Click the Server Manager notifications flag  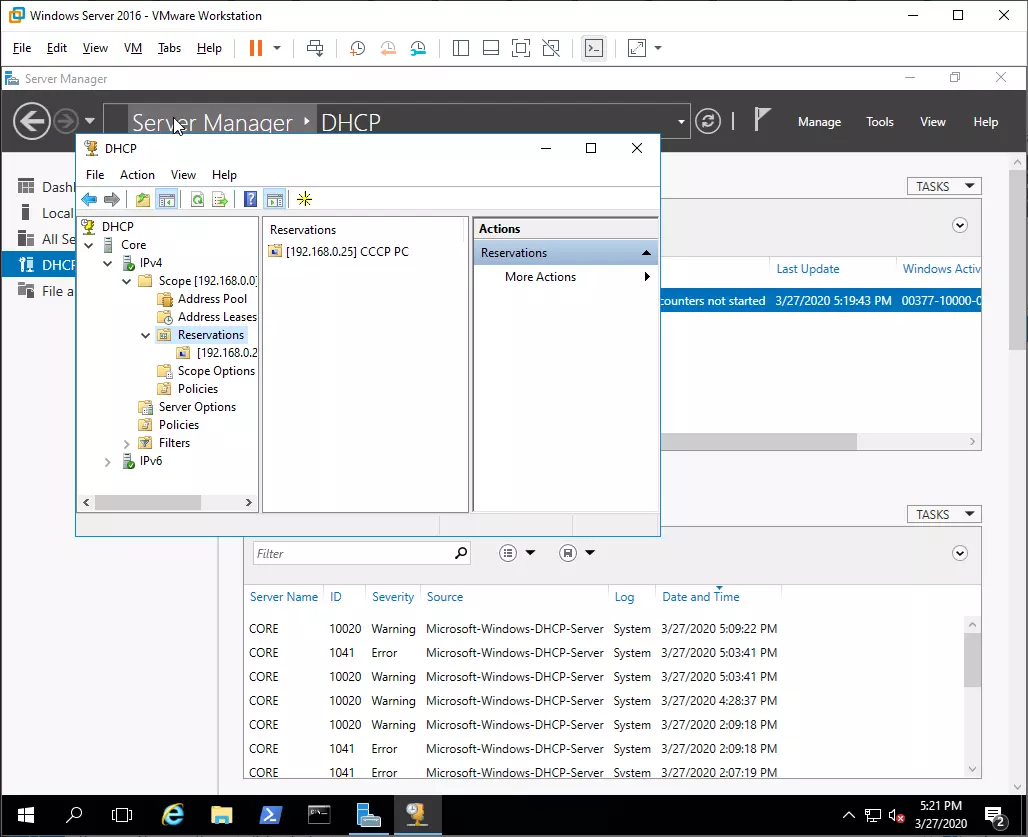762,121
